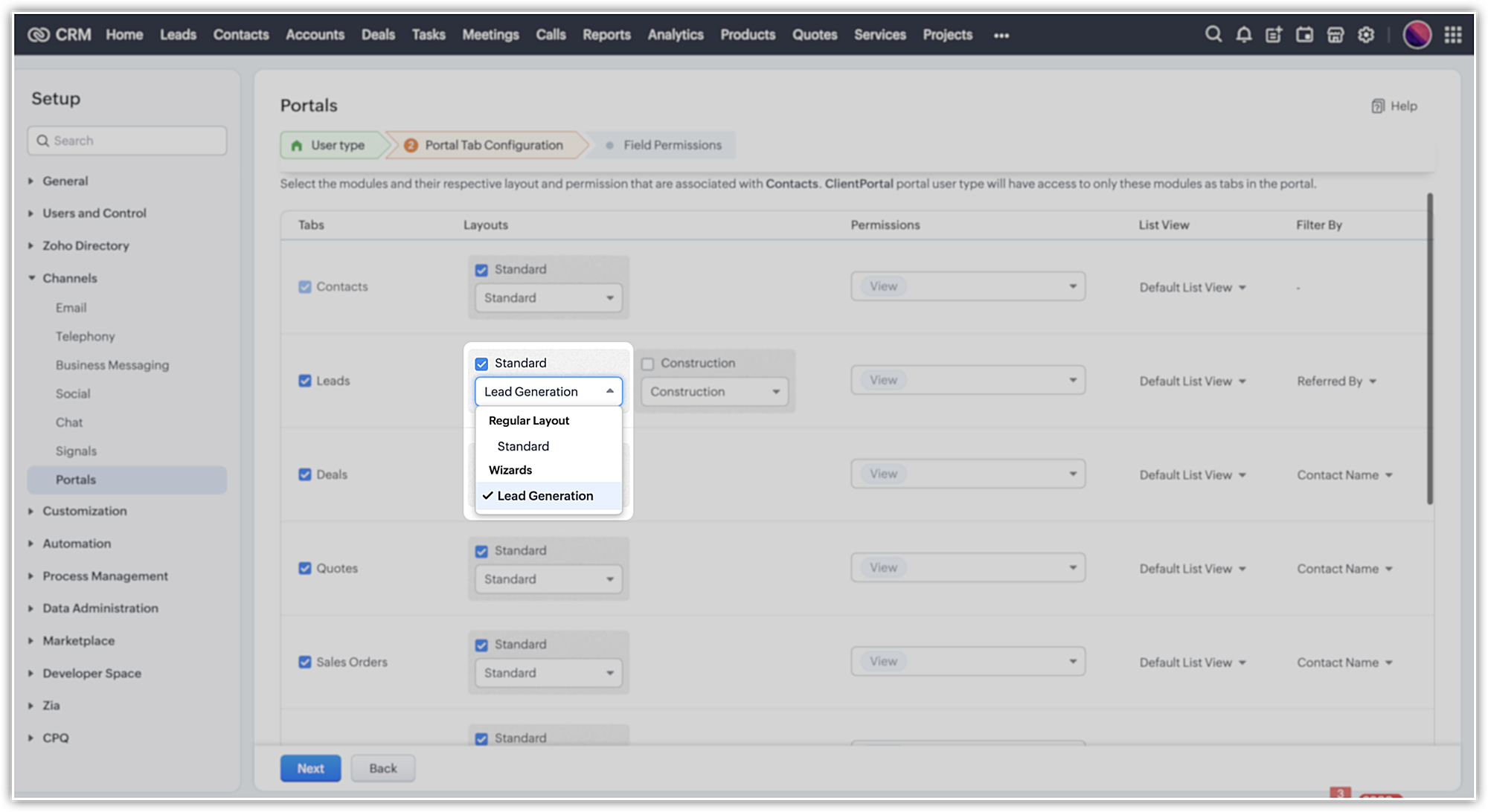
Task: Open the calendar icon in top bar
Action: point(1304,34)
